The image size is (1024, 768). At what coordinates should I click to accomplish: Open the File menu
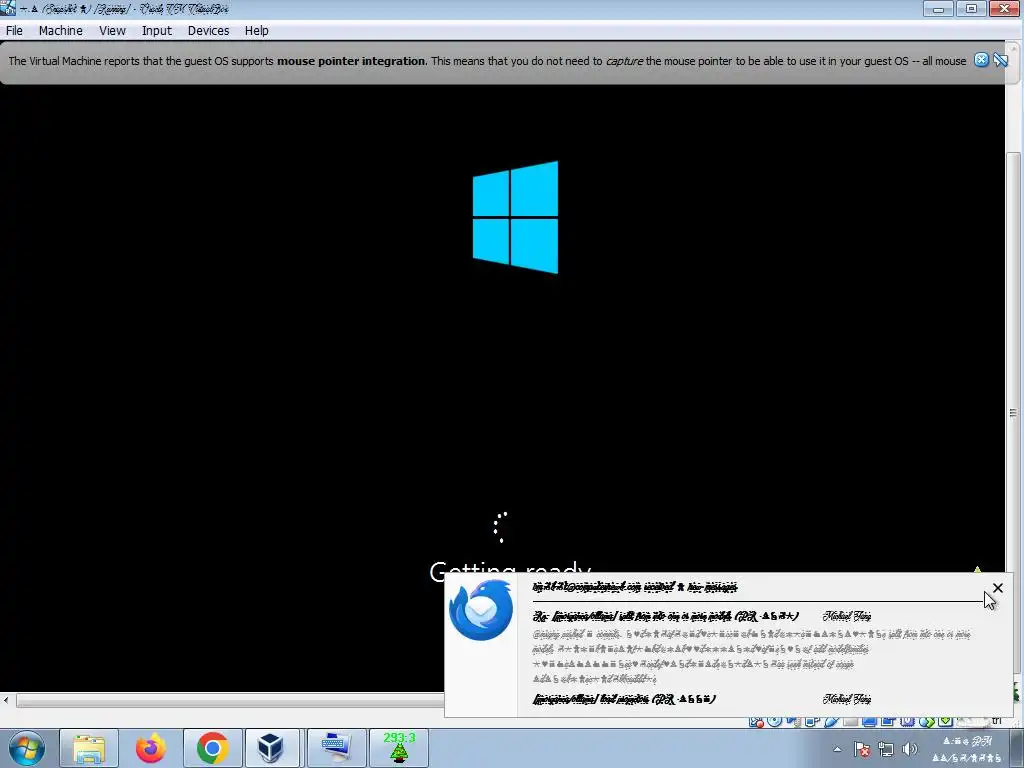tap(14, 31)
